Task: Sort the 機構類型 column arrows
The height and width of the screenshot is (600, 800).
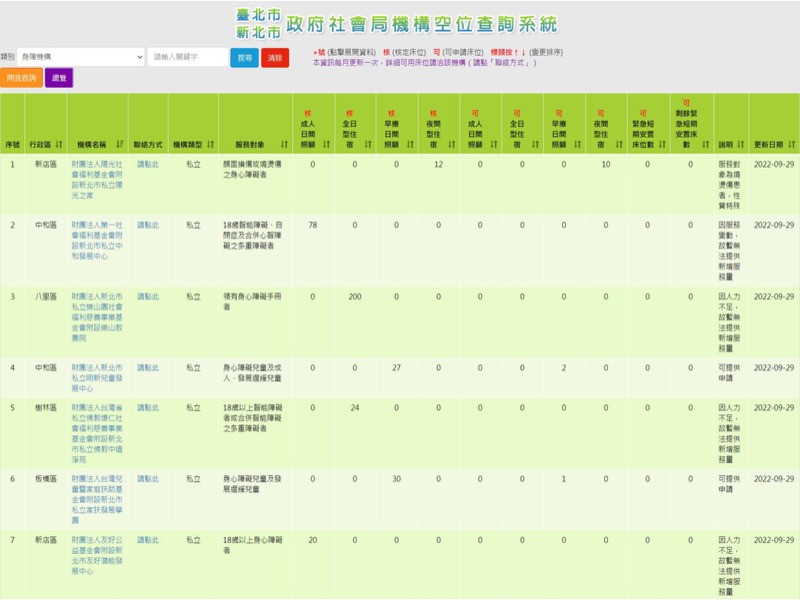Action: coord(210,143)
